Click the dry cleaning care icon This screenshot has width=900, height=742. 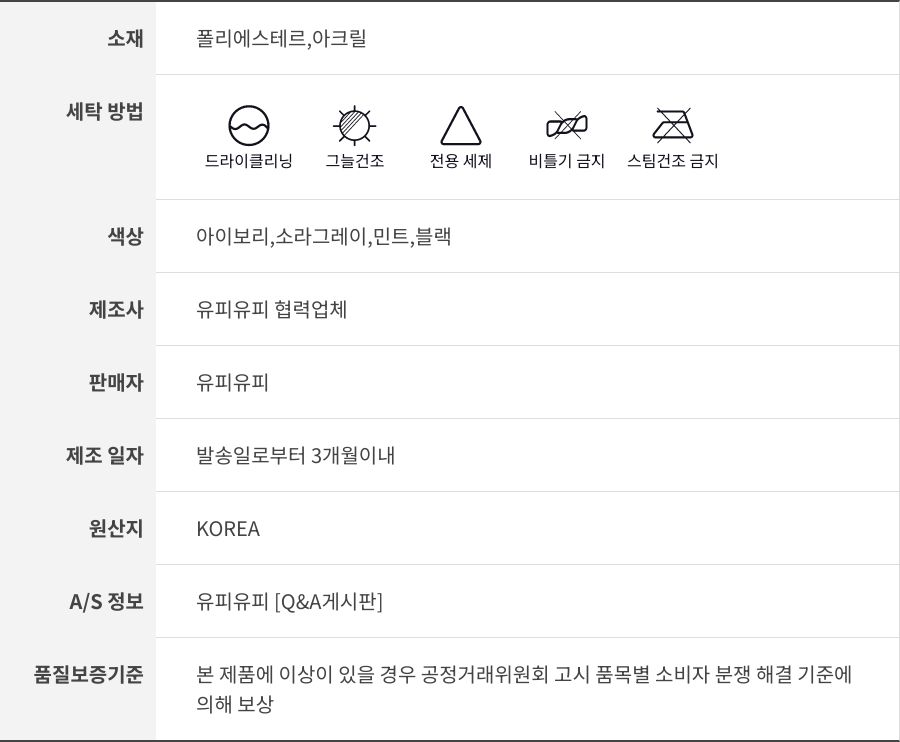coord(249,126)
